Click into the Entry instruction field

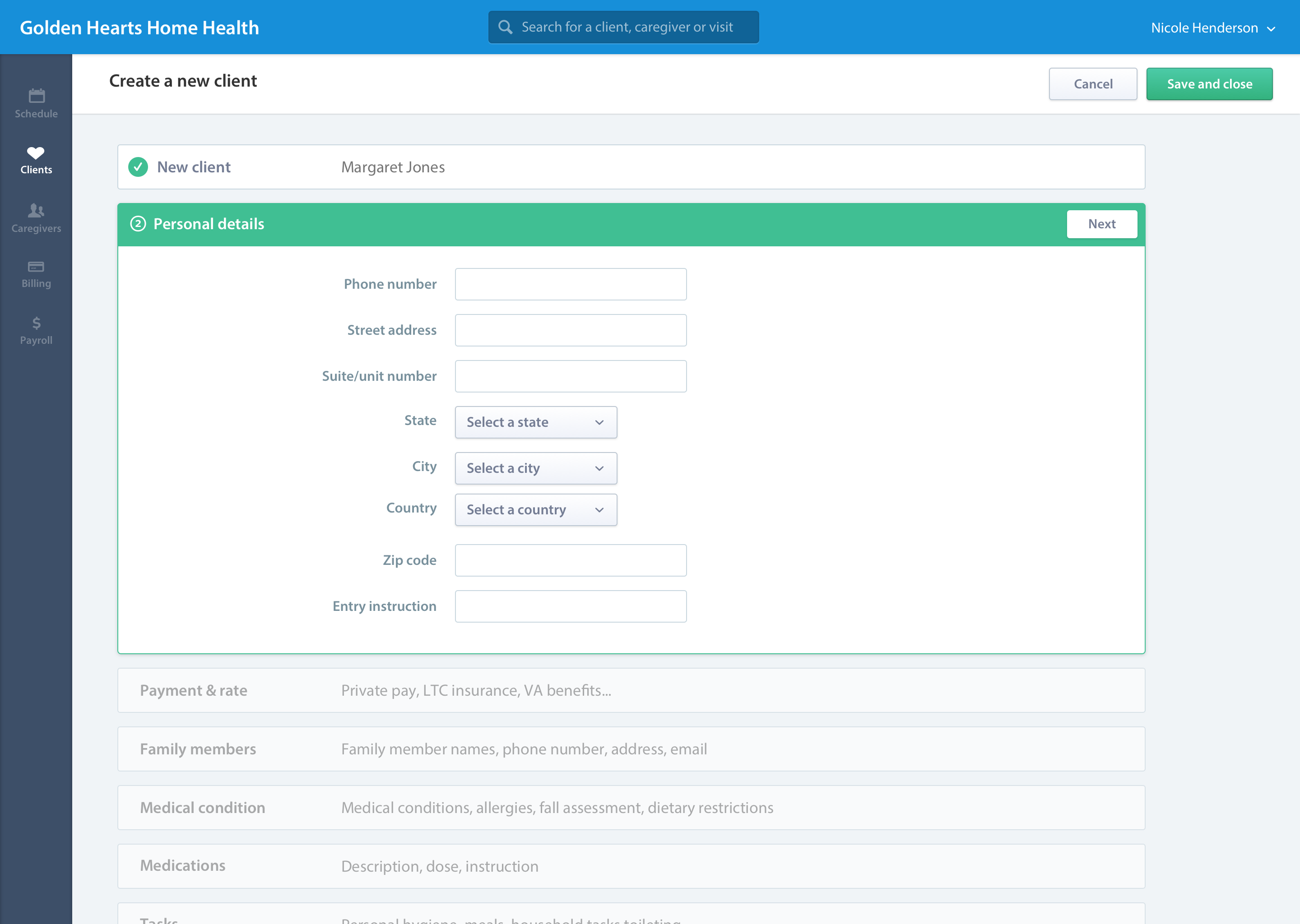(x=570, y=606)
